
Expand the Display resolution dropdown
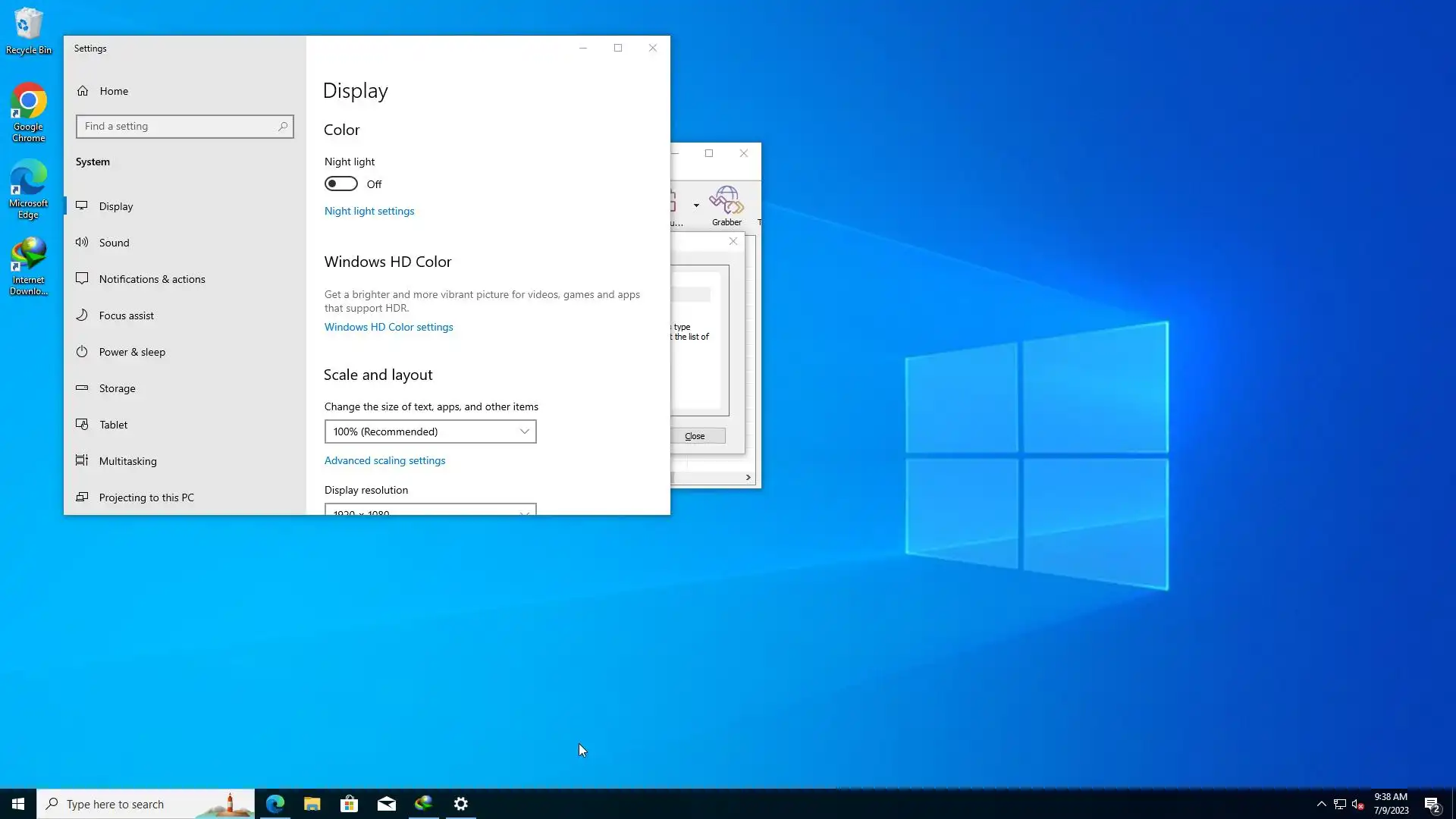(x=430, y=510)
